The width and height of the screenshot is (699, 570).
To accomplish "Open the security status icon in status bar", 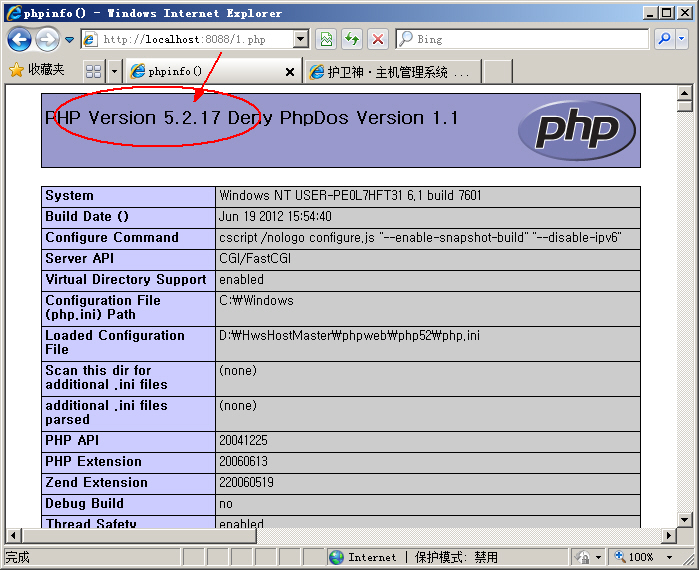I will point(583,557).
